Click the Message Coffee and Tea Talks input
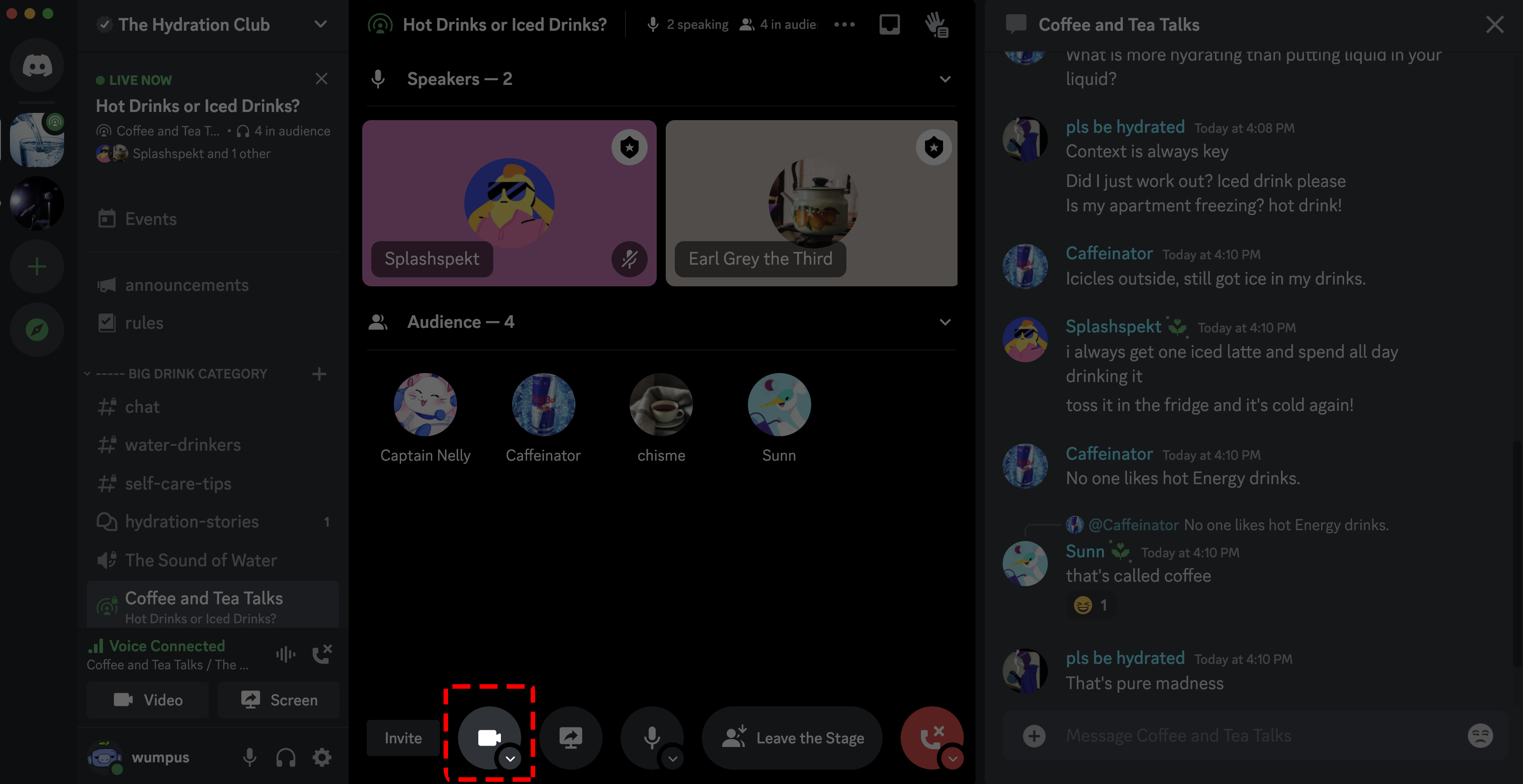The height and width of the screenshot is (784, 1523). [1253, 737]
